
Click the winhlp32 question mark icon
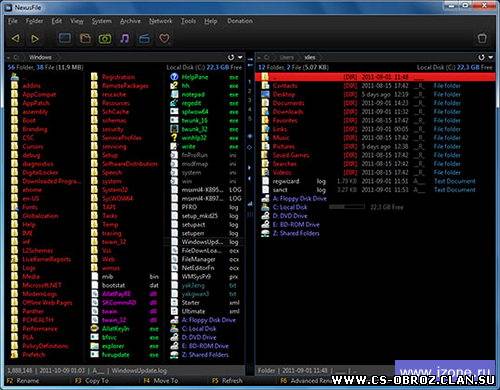click(x=174, y=138)
